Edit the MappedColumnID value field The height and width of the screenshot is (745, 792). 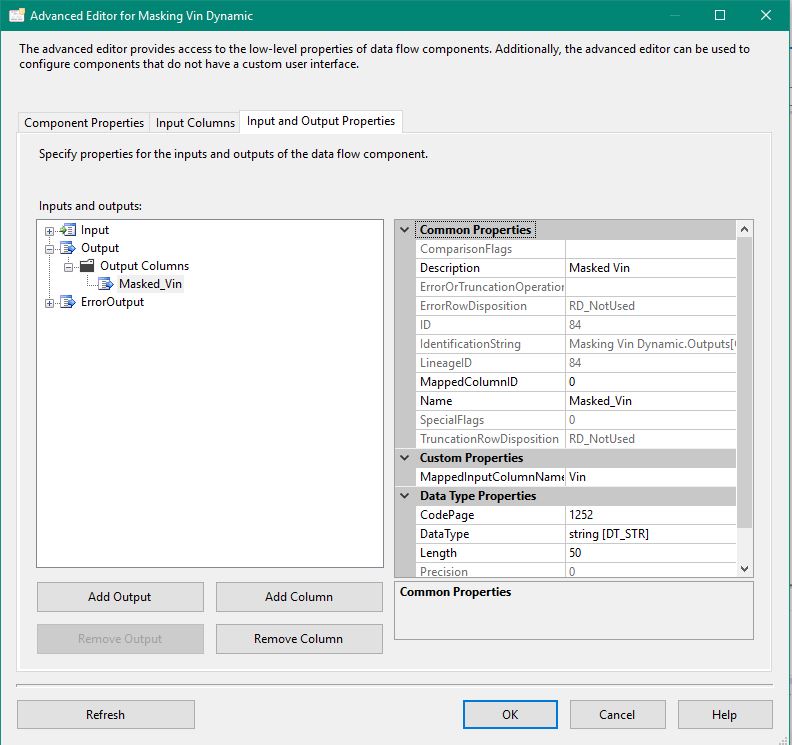coord(651,382)
